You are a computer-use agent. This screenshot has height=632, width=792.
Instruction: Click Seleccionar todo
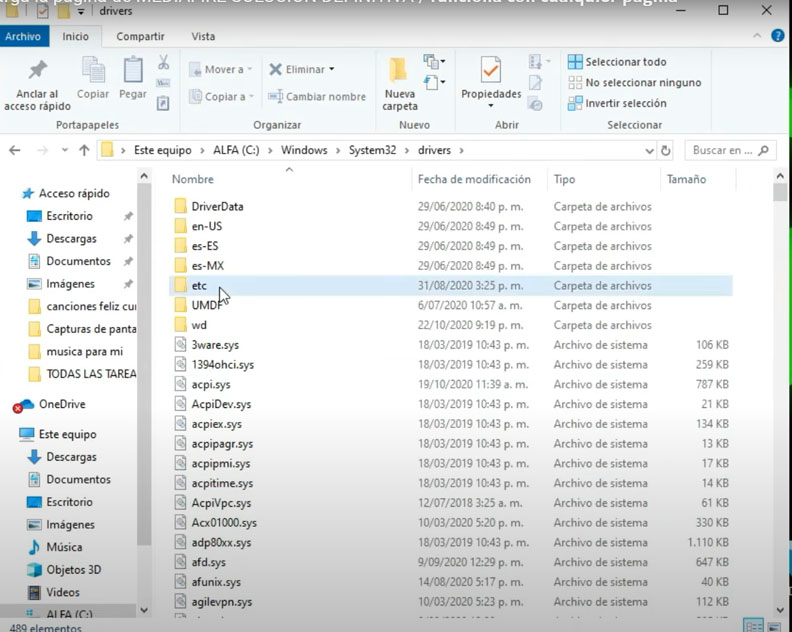[617, 62]
